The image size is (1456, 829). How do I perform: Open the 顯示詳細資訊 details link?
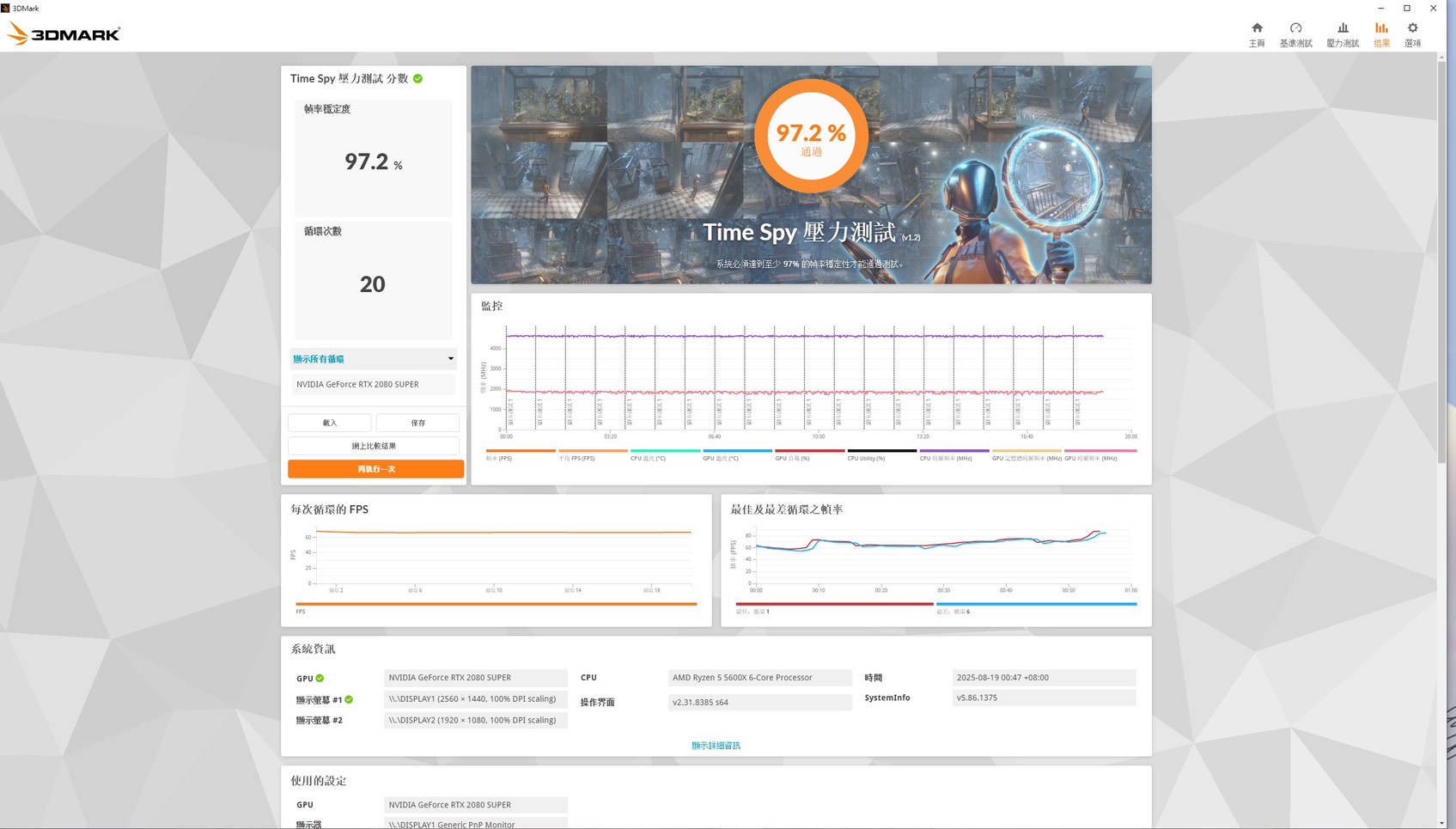point(716,746)
